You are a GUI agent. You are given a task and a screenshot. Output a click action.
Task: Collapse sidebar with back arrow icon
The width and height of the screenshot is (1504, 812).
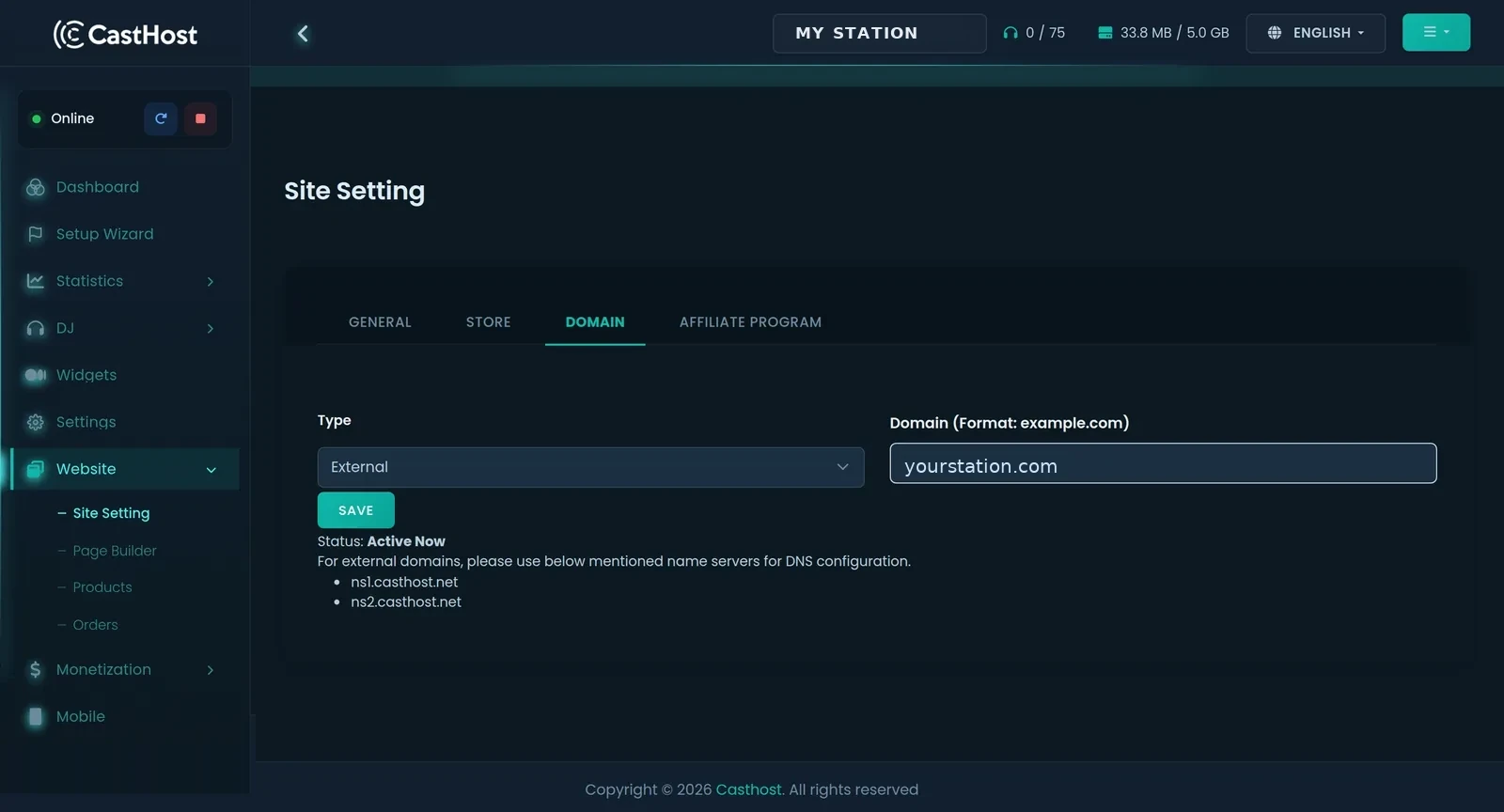click(x=303, y=34)
